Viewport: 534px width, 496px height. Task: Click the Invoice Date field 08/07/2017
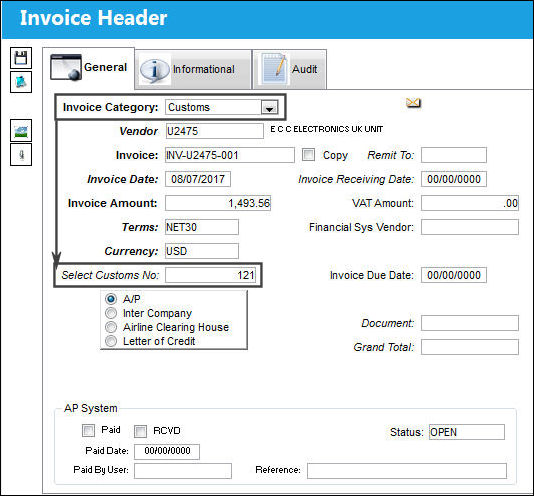198,179
